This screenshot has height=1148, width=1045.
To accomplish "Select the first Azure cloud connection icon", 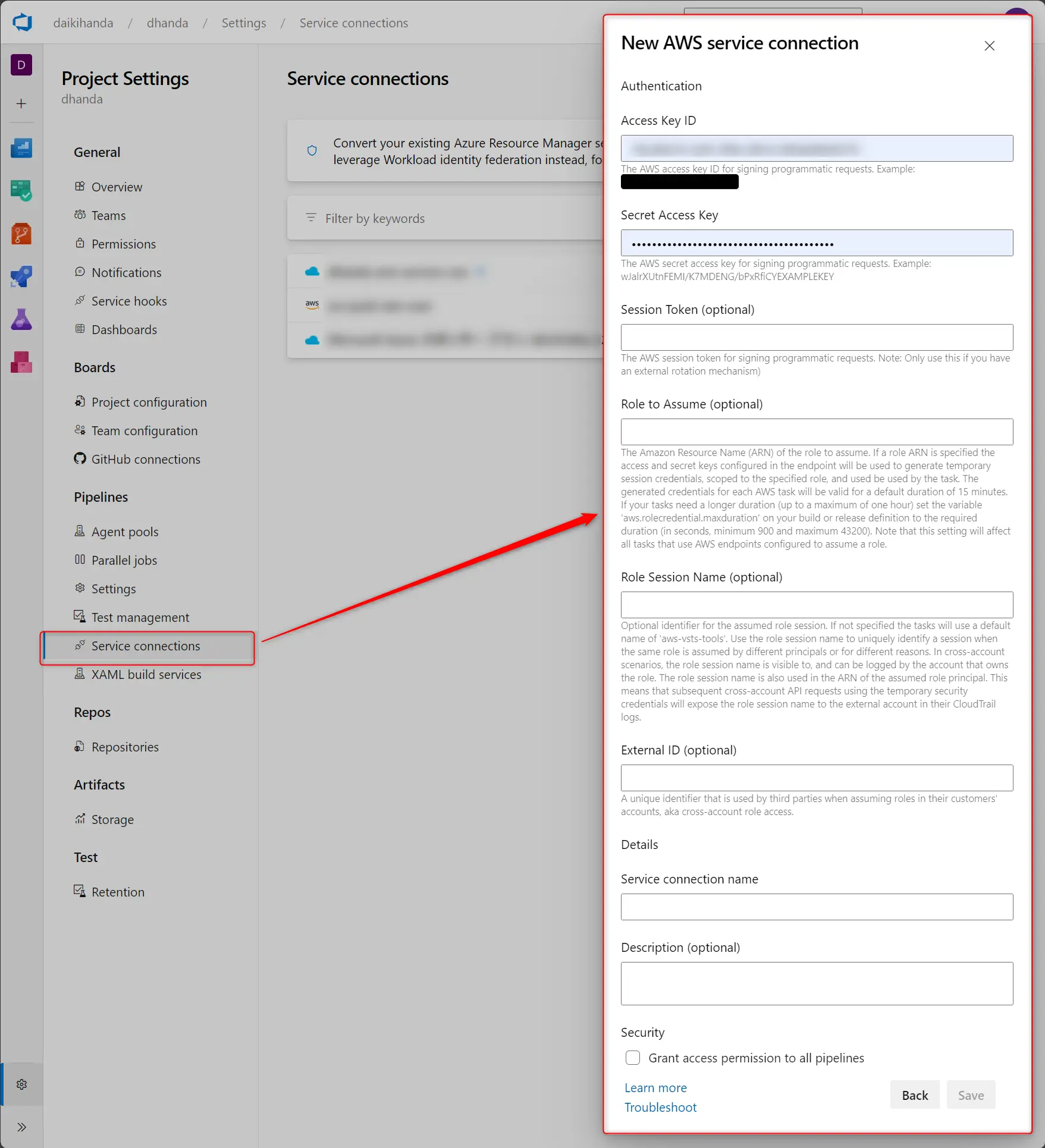I will (x=312, y=271).
